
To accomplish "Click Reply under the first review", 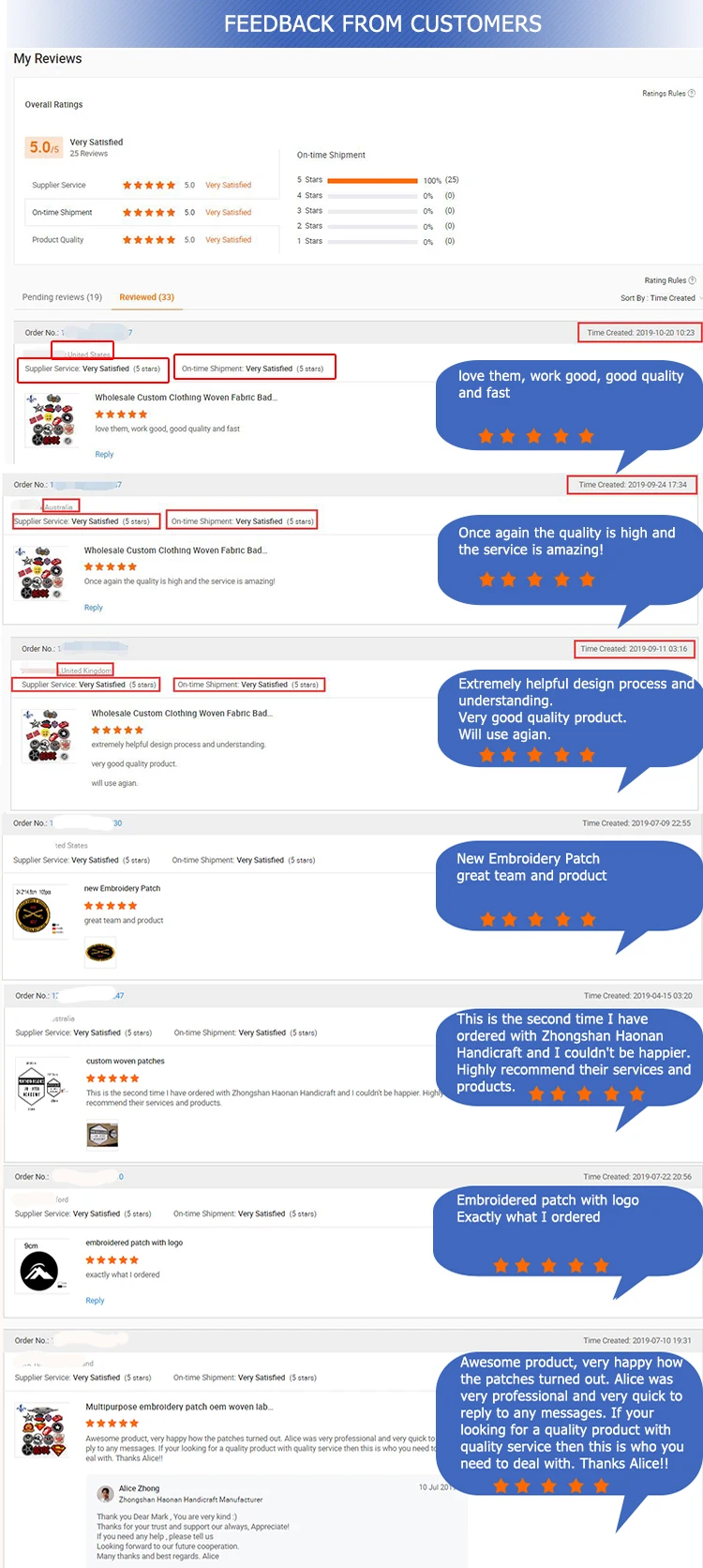I will pos(104,454).
